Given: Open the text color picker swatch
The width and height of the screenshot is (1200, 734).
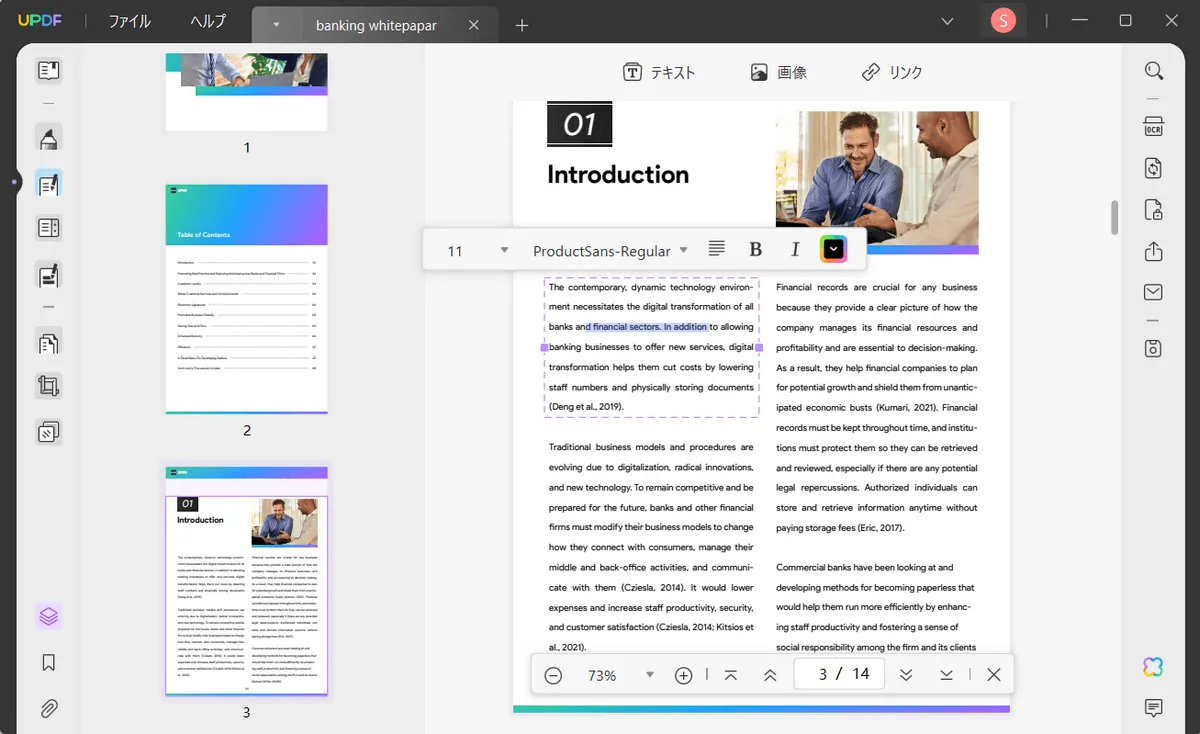Looking at the screenshot, I should (834, 249).
